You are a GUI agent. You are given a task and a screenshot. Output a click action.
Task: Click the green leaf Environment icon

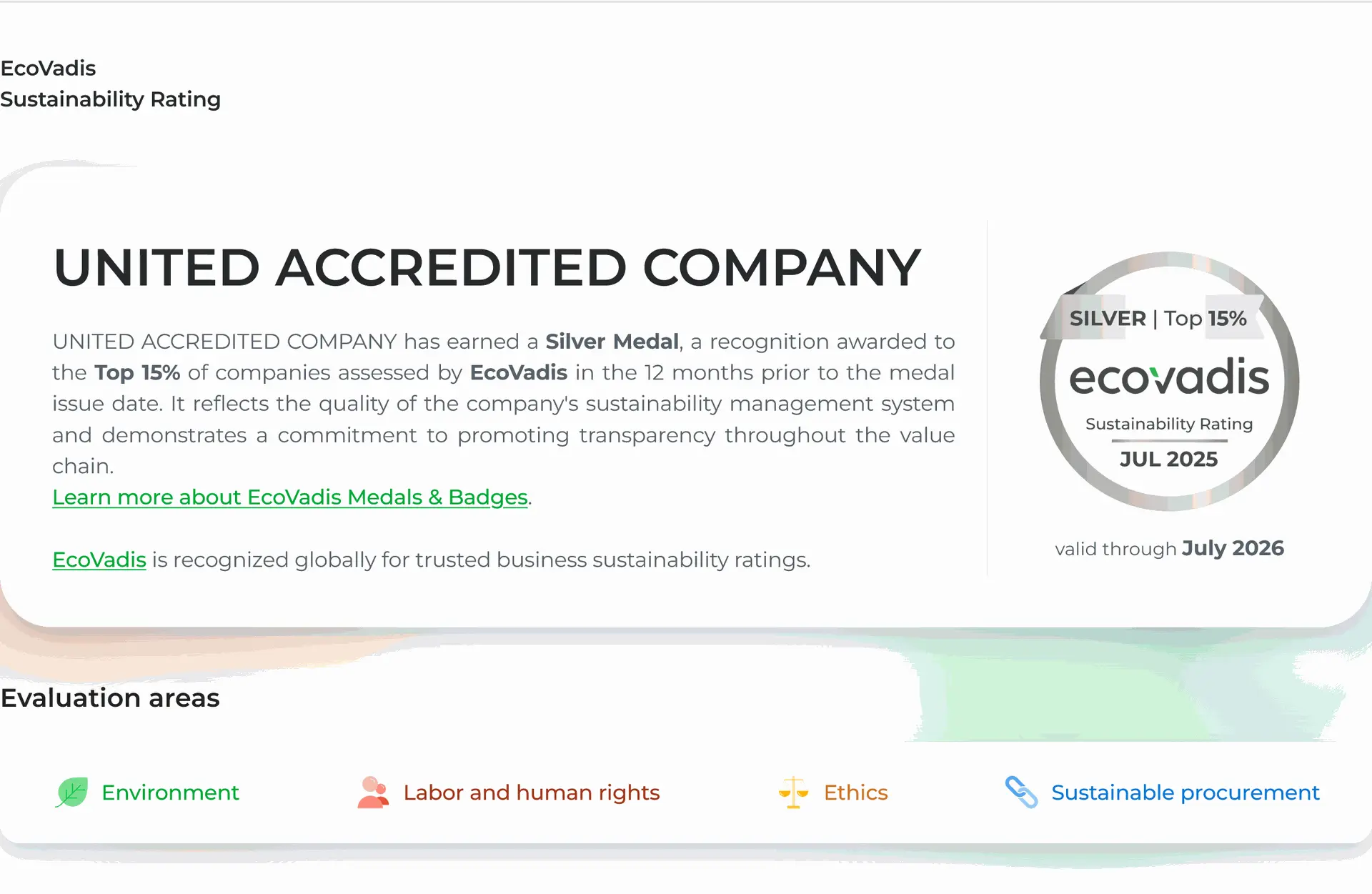[x=71, y=793]
